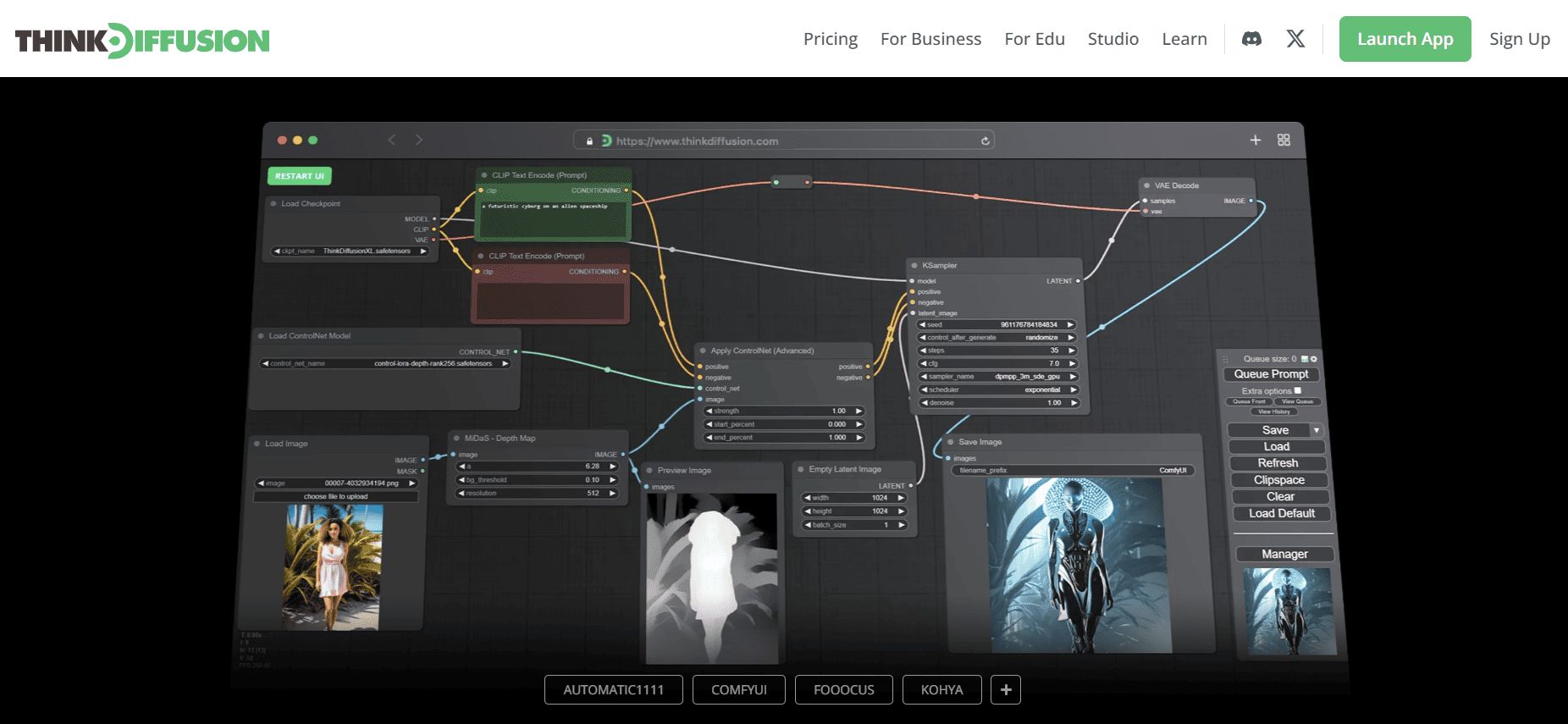Open queue settings gear icon
The image size is (1568, 724).
coord(1314,359)
